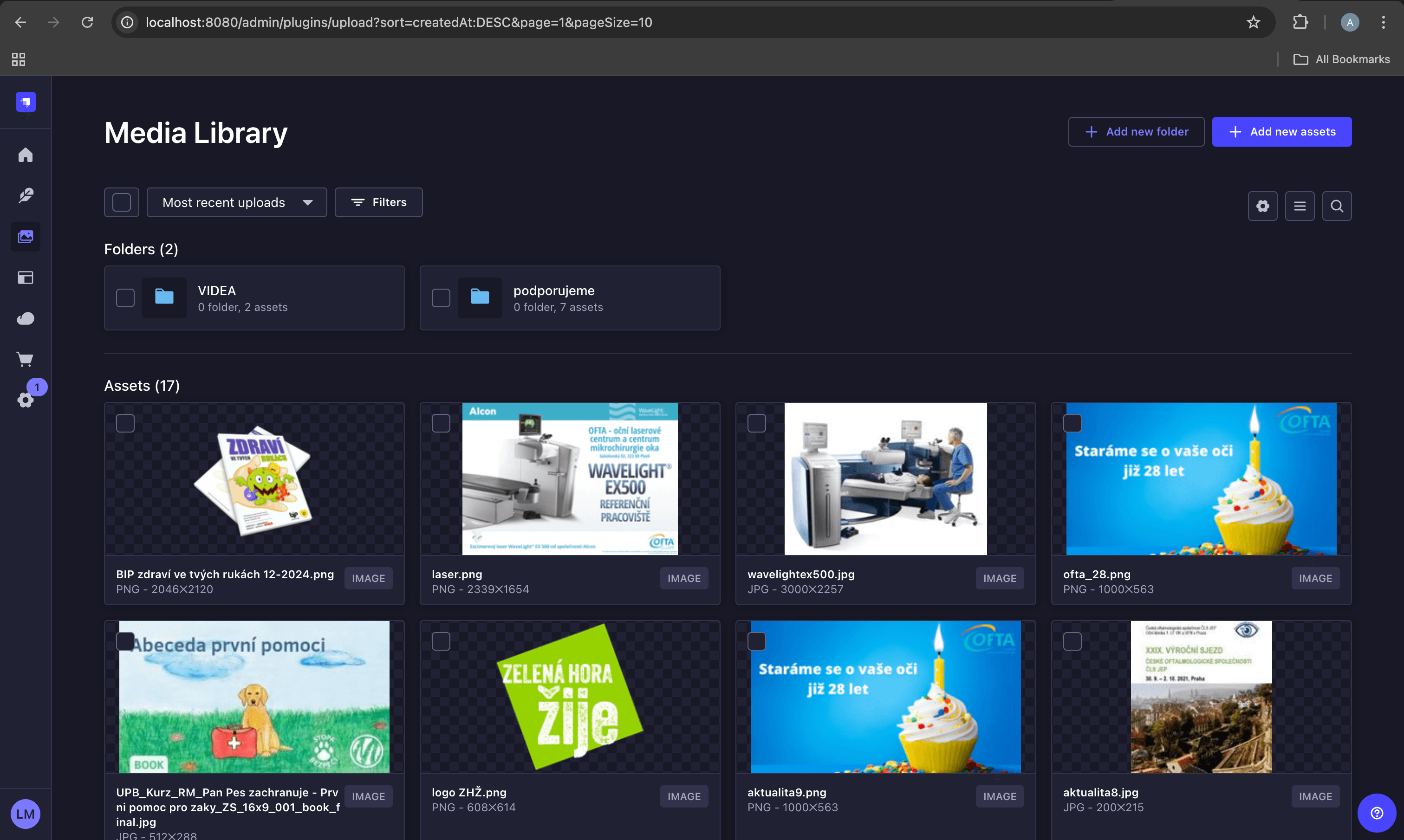Bookmark this page with star icon
Screen dimensions: 1404x840
pos(1254,22)
